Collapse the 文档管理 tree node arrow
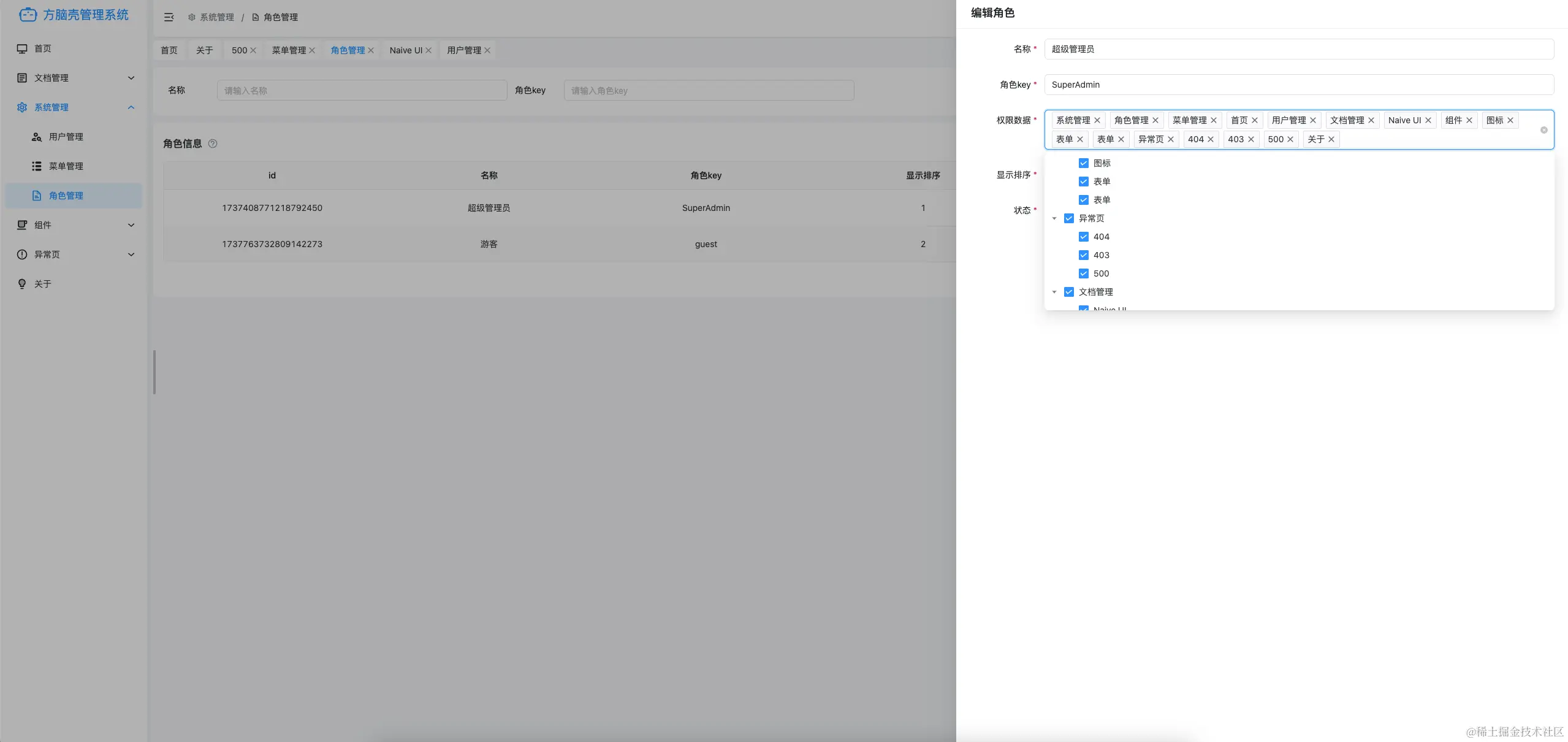 pos(1054,292)
